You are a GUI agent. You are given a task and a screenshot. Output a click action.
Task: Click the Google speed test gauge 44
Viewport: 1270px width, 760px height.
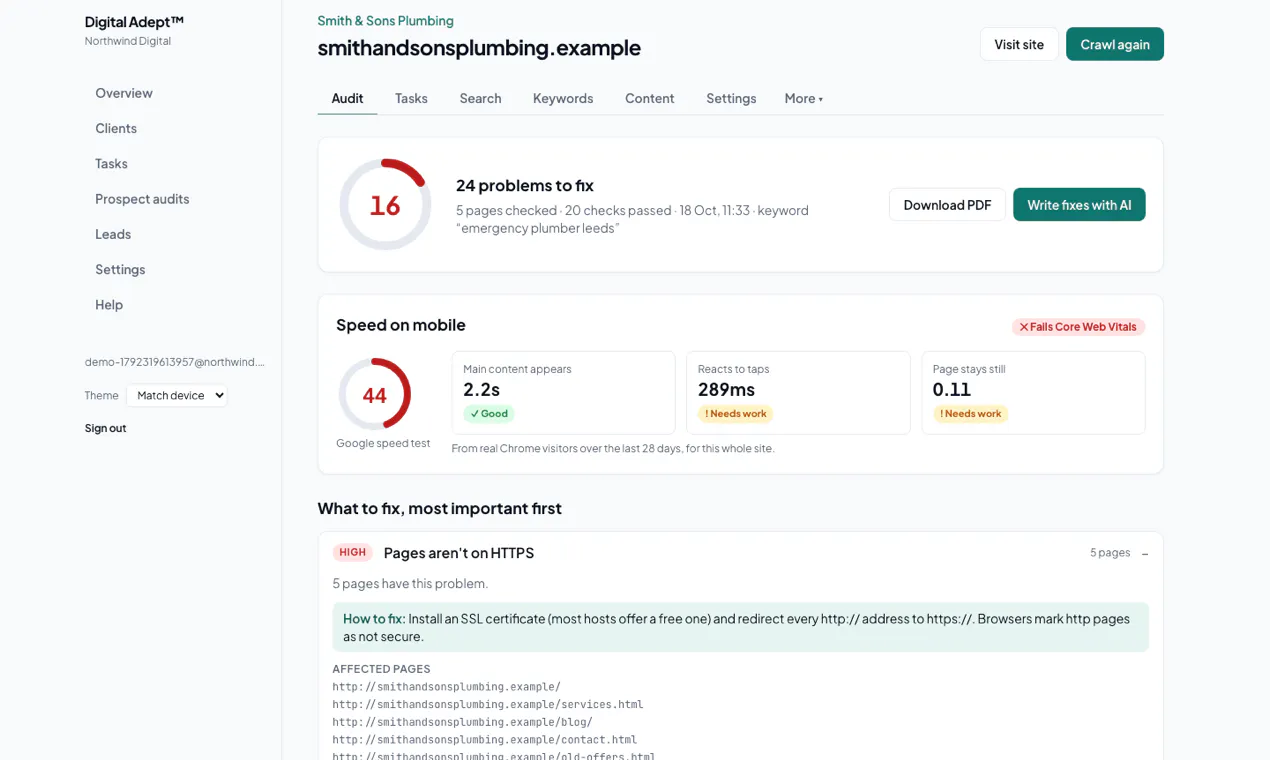tap(375, 395)
